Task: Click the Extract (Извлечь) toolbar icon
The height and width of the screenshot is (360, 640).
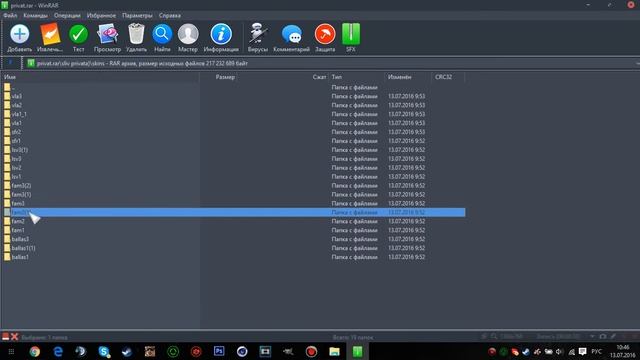Action: 50,38
